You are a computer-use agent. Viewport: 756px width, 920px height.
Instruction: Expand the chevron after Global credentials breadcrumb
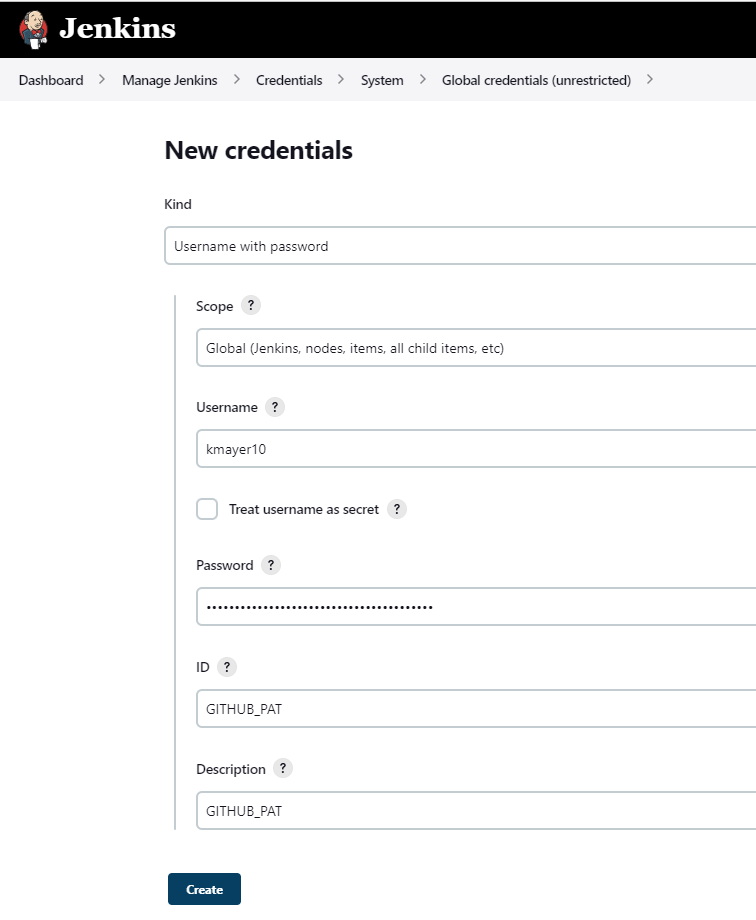point(651,80)
